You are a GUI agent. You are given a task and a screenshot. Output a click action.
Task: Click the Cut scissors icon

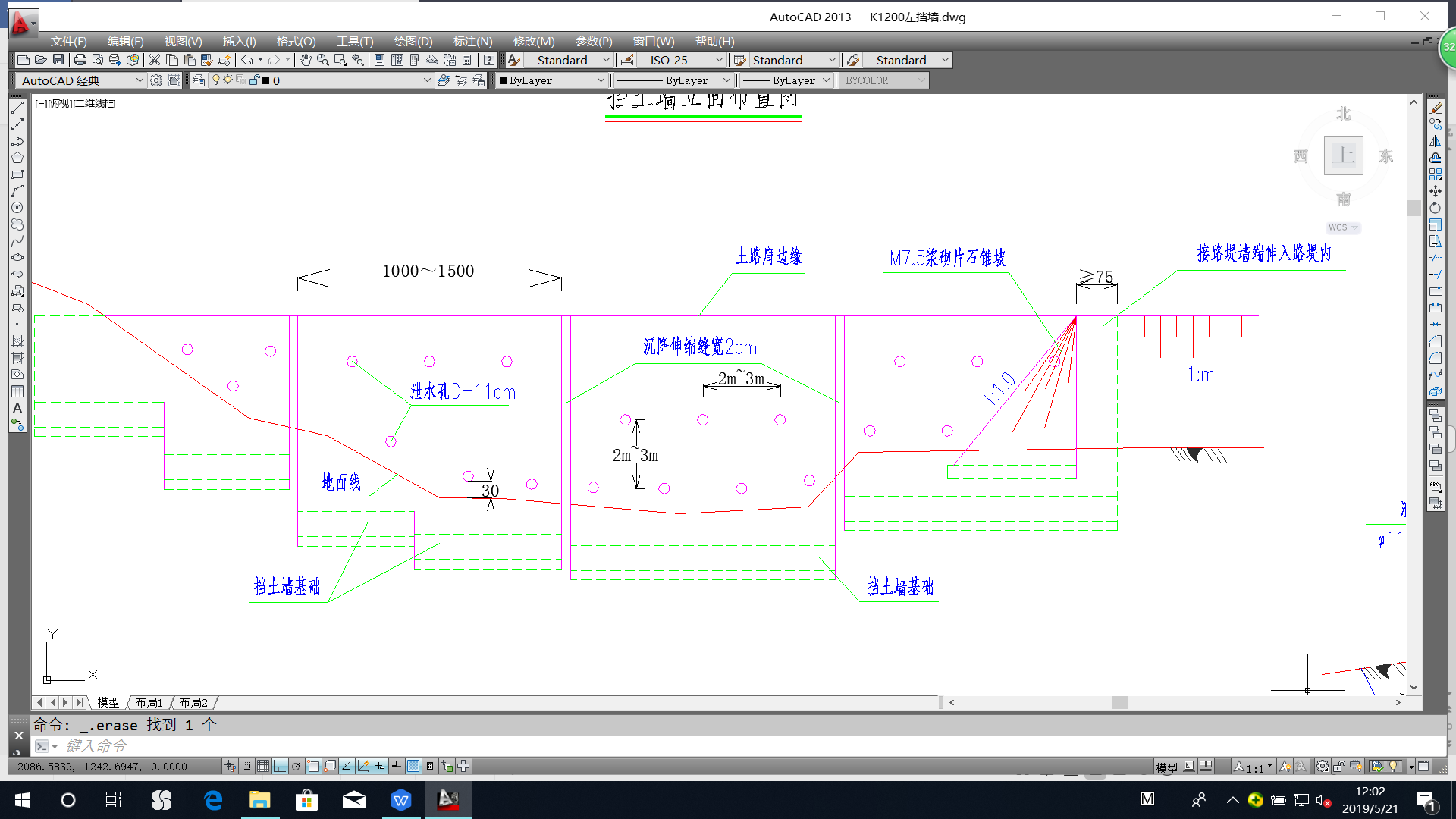(x=155, y=60)
